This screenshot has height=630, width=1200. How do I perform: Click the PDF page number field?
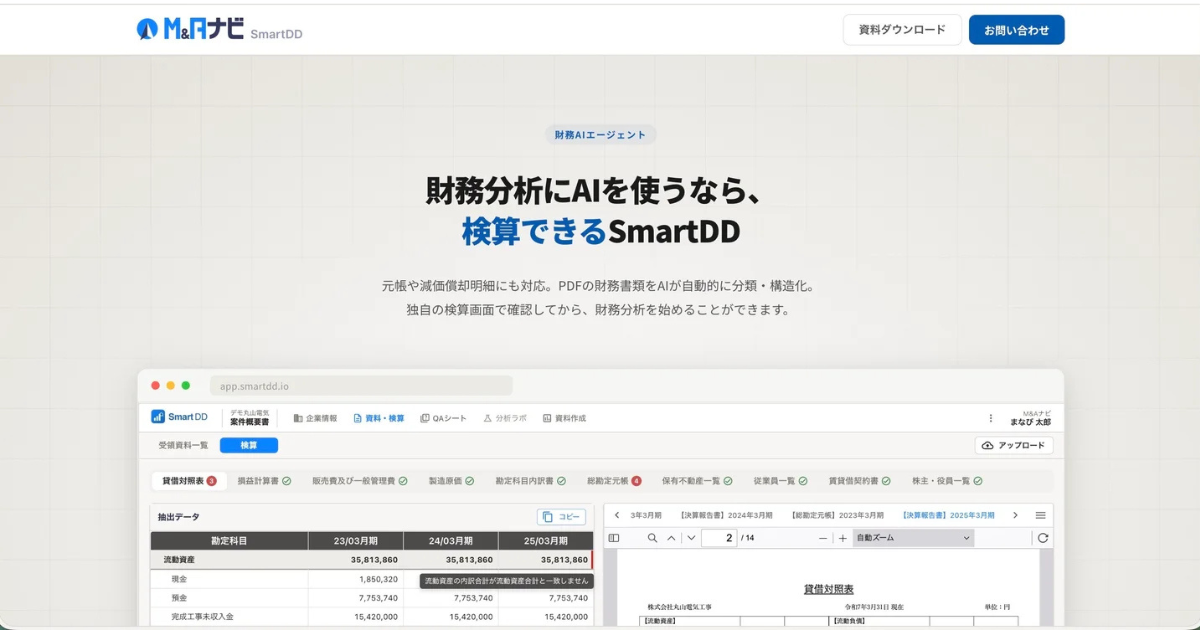point(718,538)
